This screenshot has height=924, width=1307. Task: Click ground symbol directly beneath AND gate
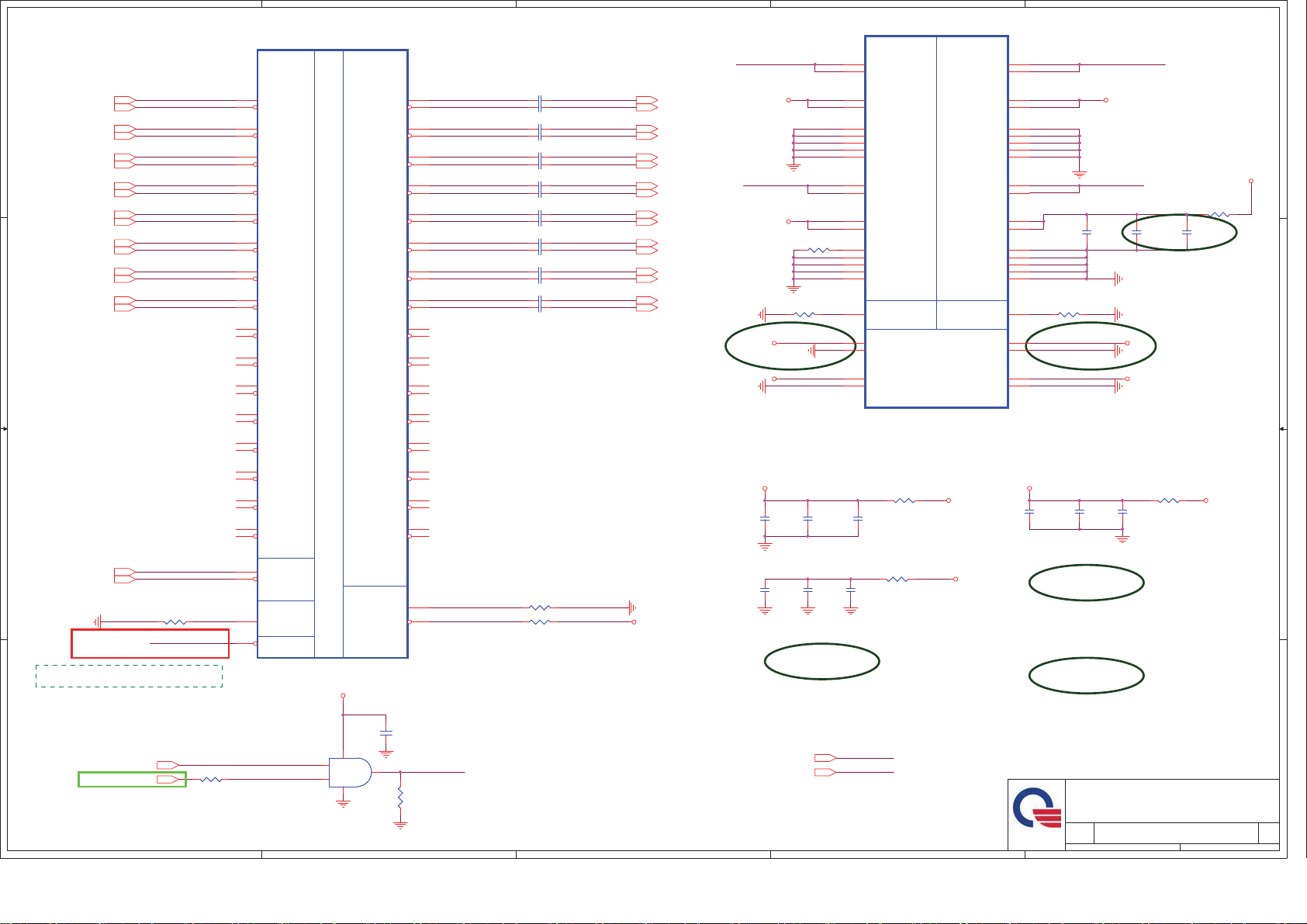click(x=343, y=804)
